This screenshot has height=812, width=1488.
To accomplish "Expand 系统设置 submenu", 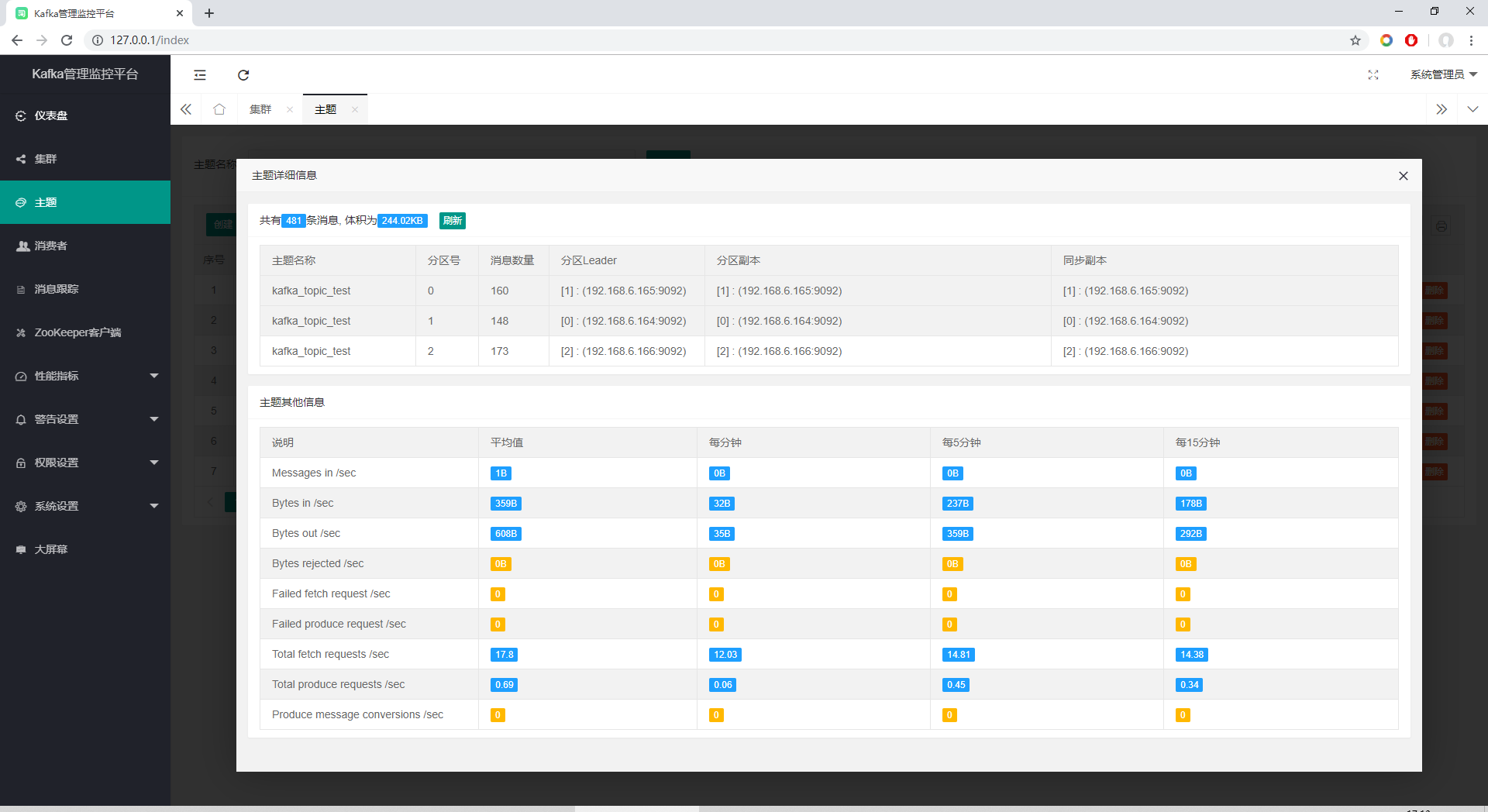I will (85, 506).
